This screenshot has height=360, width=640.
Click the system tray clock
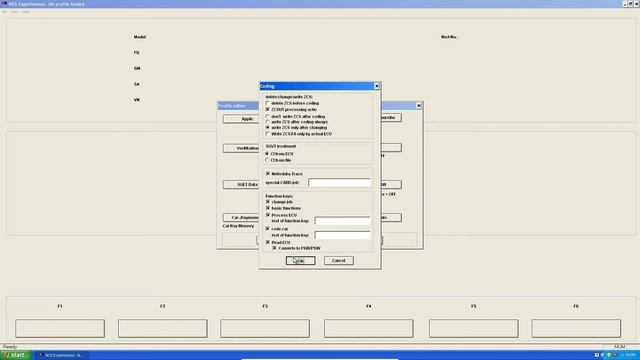tap(629, 355)
